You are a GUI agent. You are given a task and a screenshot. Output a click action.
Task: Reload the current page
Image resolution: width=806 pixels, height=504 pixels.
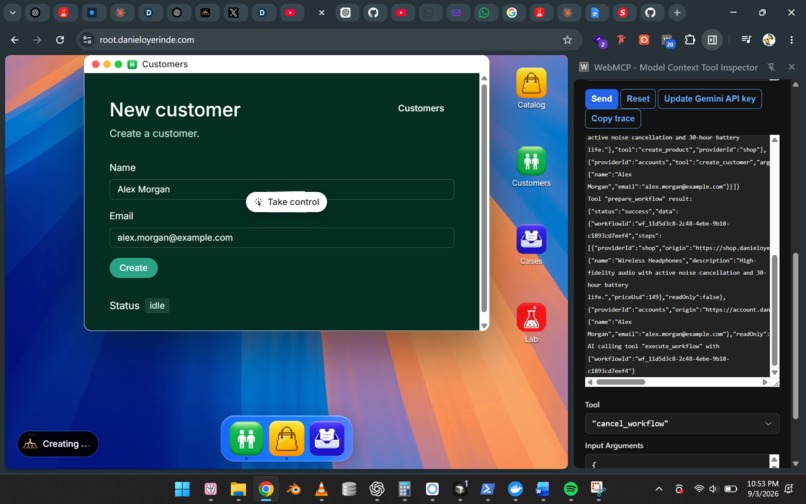click(60, 40)
